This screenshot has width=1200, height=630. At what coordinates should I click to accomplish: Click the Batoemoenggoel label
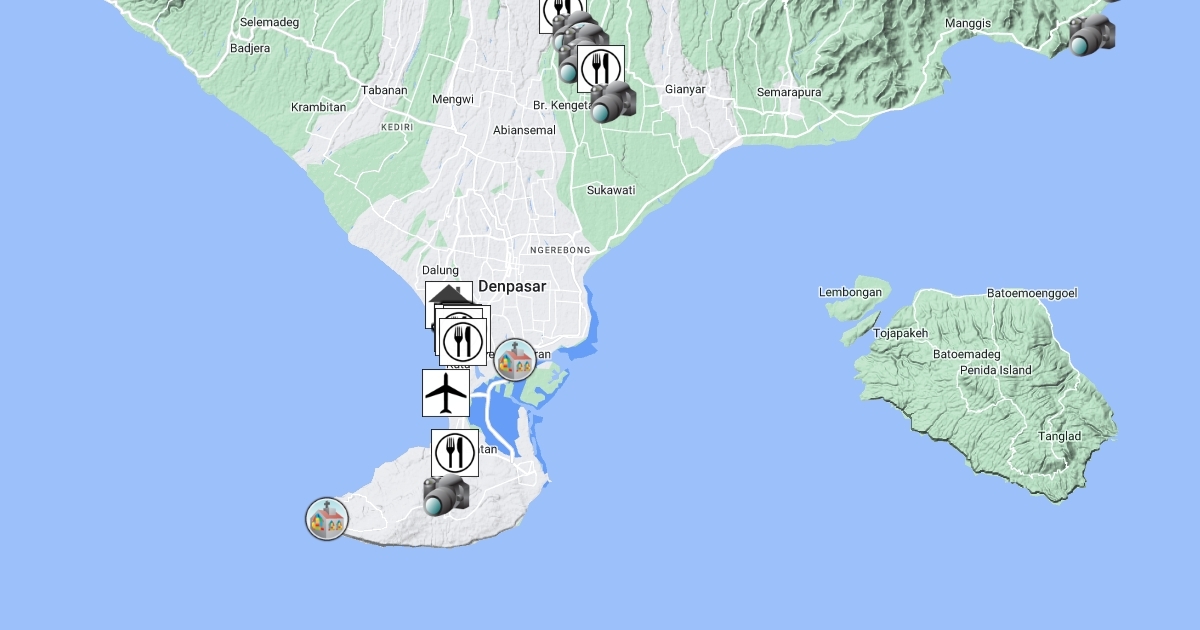pos(1032,293)
